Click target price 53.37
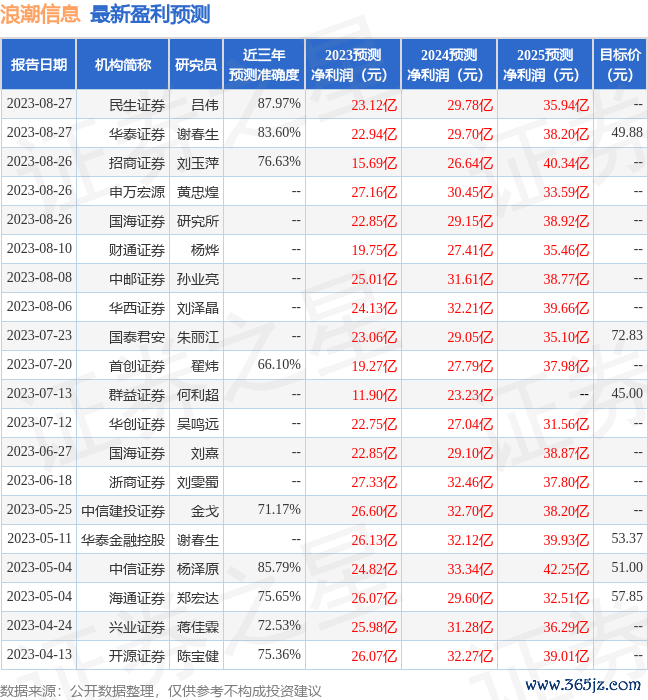The height and width of the screenshot is (700, 648). pos(627,539)
